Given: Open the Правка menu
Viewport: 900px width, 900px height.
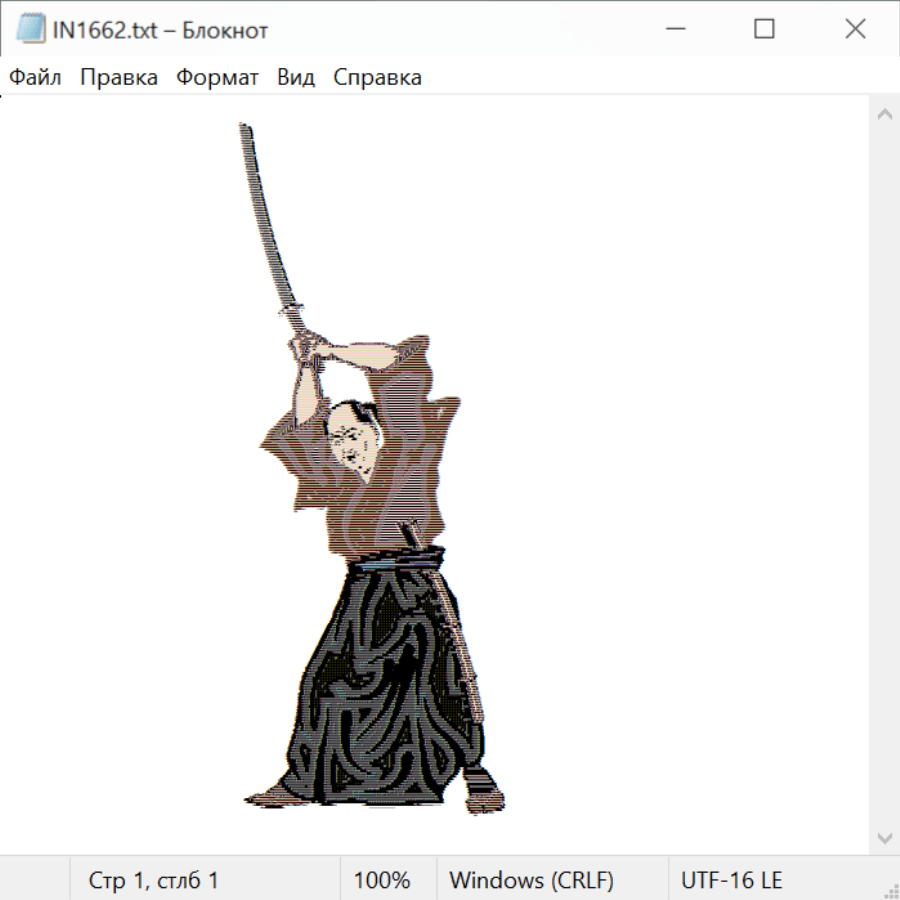Looking at the screenshot, I should pyautogui.click(x=119, y=78).
